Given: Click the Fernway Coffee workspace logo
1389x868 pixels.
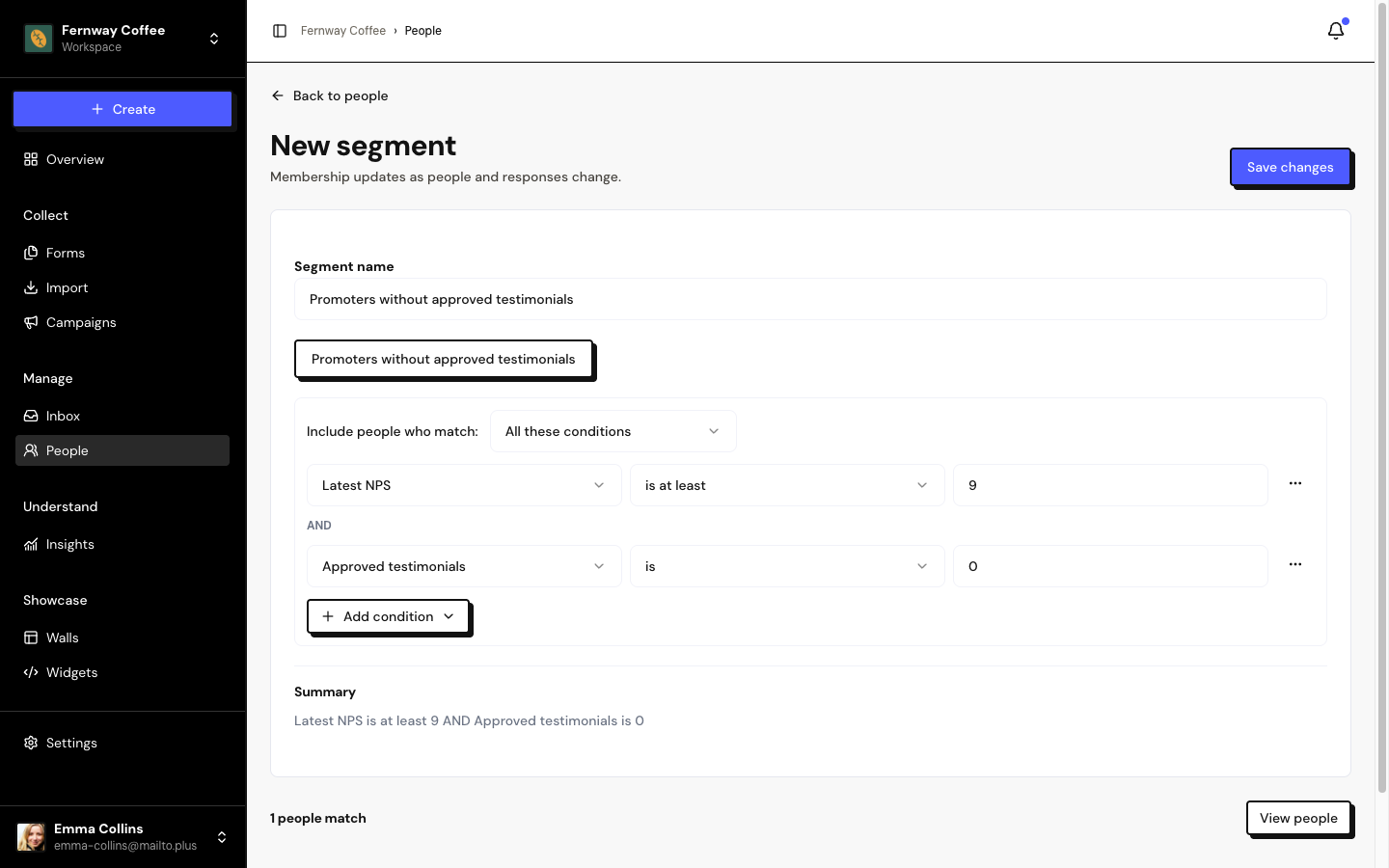Looking at the screenshot, I should [39, 39].
